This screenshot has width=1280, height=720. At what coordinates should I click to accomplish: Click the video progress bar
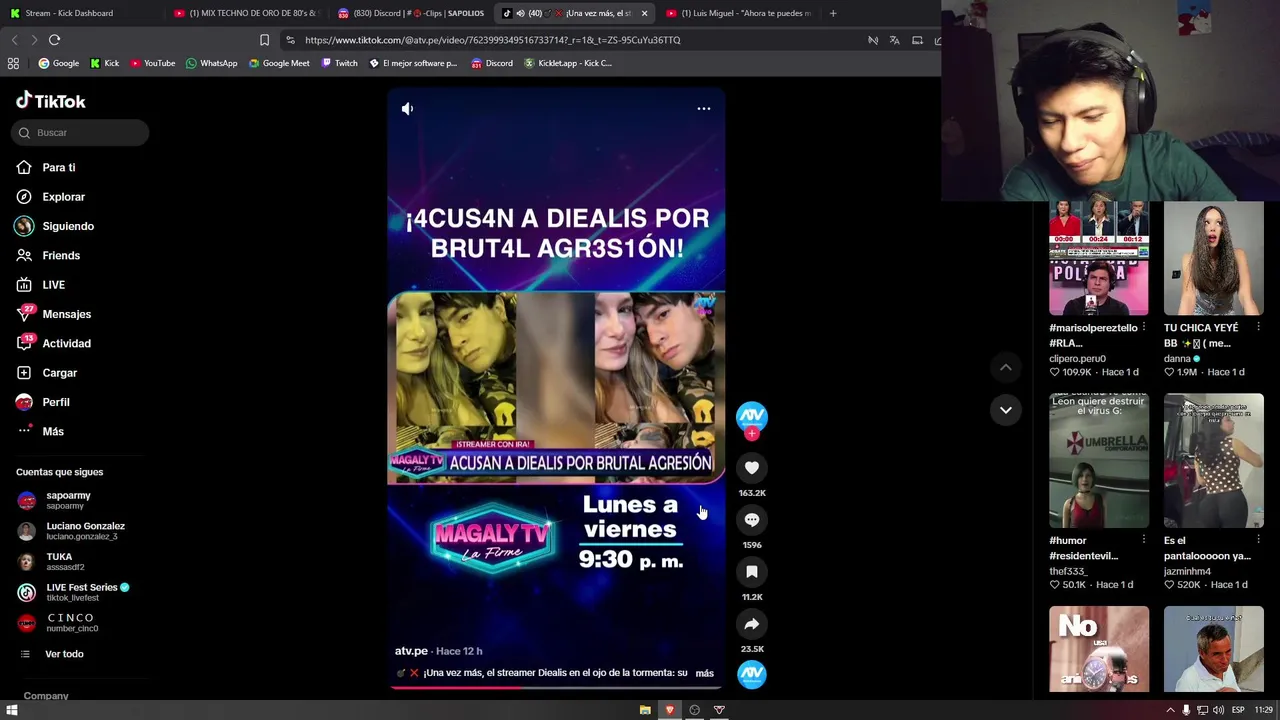pos(556,688)
